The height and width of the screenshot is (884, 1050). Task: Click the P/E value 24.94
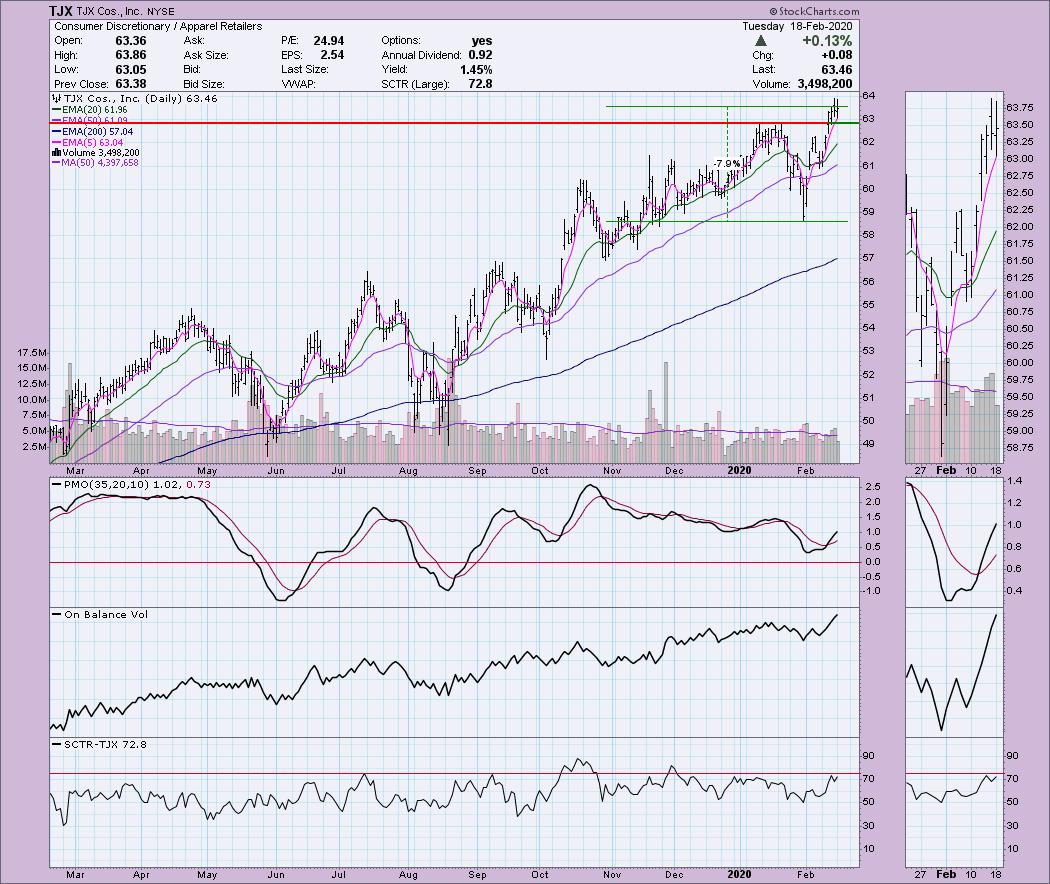[329, 41]
